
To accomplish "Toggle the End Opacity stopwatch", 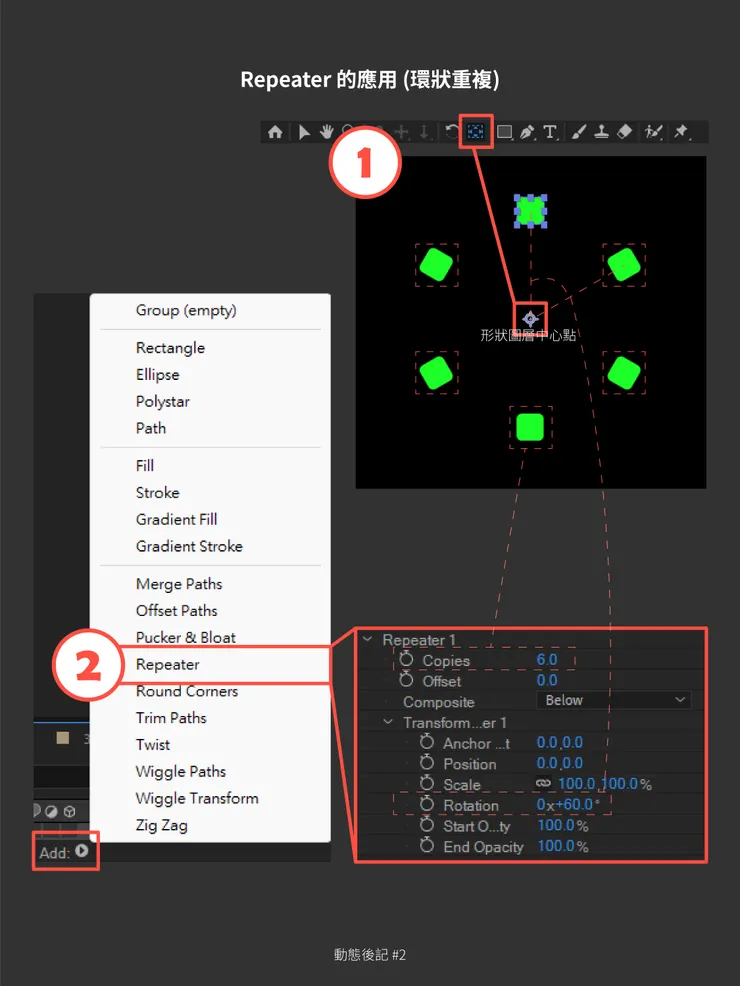I will 427,846.
